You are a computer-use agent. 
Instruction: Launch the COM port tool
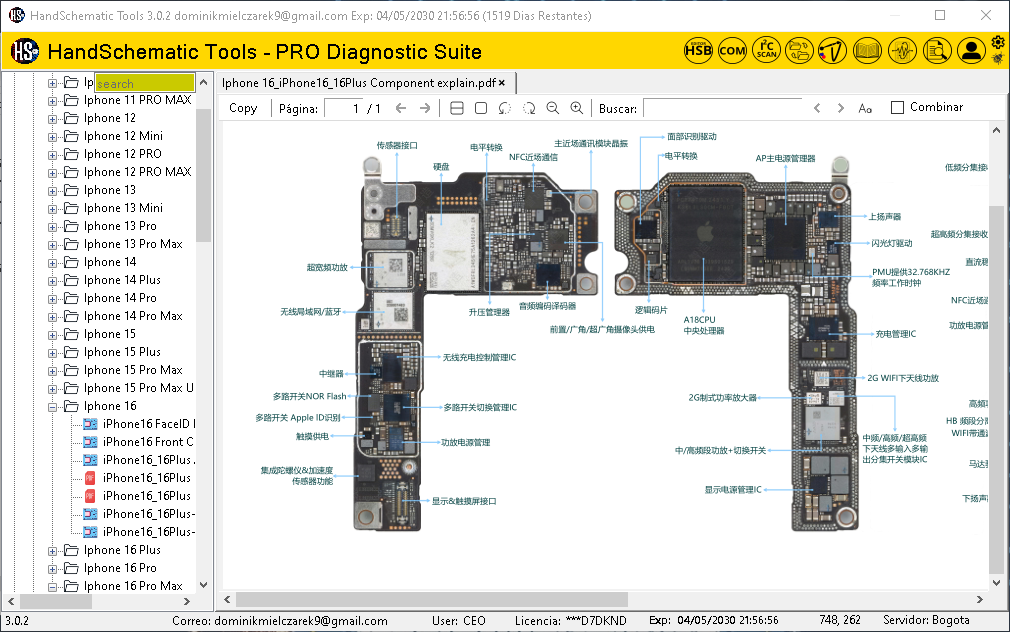click(x=731, y=50)
